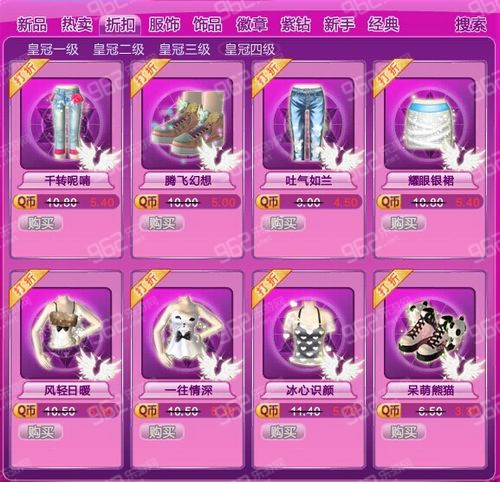500x482 pixels.
Task: Select the 千转呢喃 jeans item image
Action: pos(66,124)
